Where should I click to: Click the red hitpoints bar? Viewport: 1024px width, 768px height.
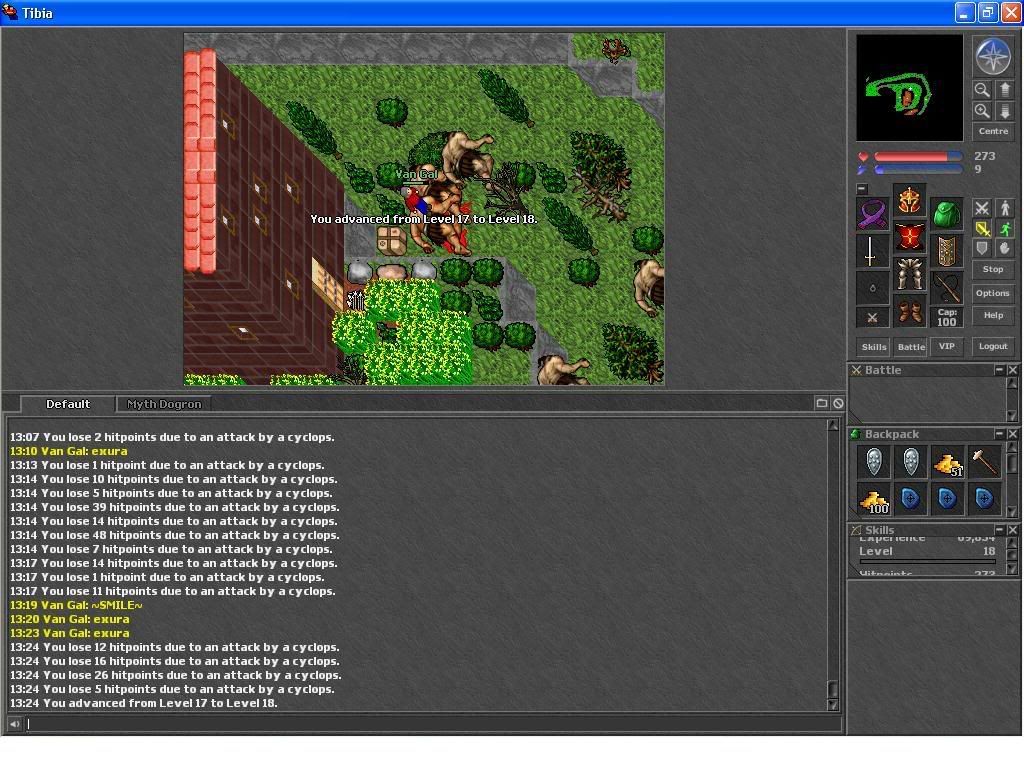tap(918, 157)
